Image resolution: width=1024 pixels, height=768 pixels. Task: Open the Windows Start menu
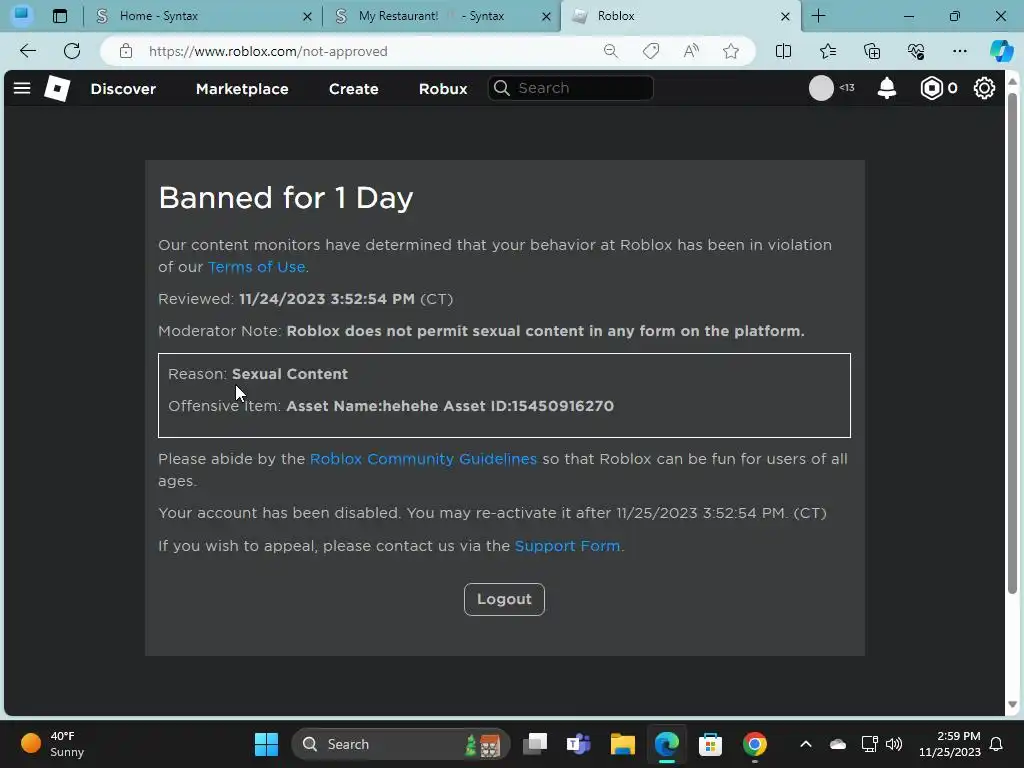pyautogui.click(x=266, y=744)
